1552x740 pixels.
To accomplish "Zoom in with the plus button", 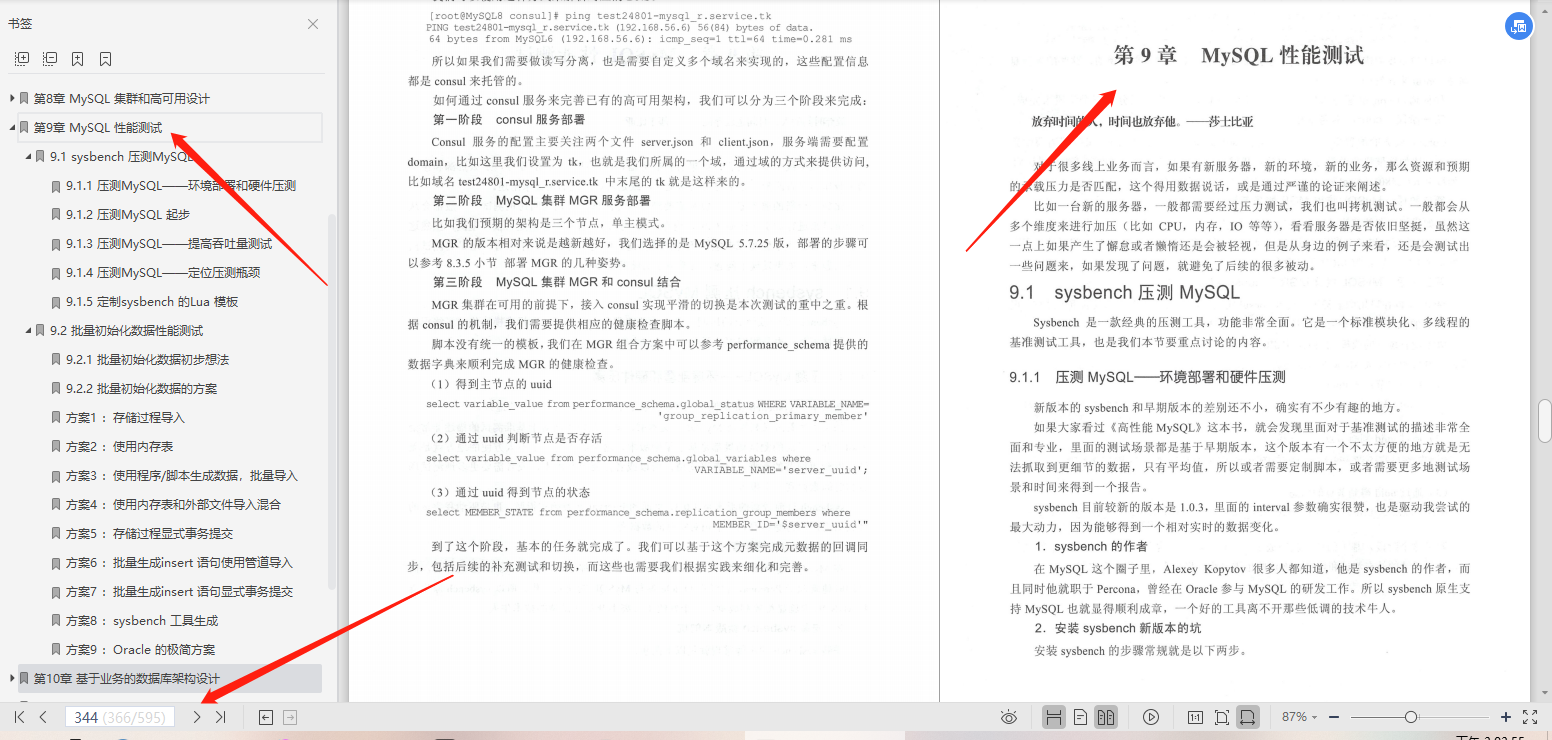I will pos(1506,717).
